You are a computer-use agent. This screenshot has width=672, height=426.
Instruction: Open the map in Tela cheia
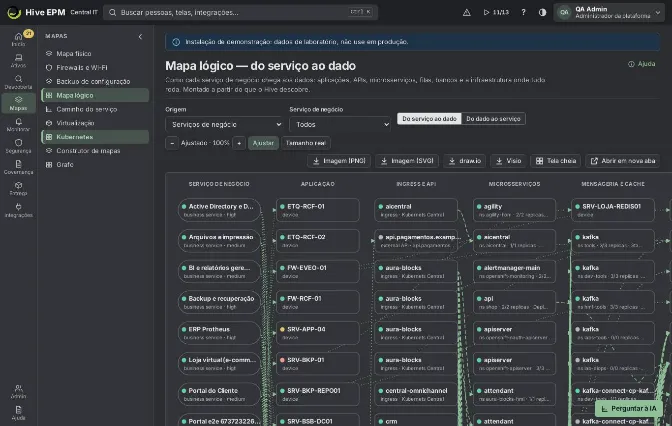pyautogui.click(x=555, y=161)
